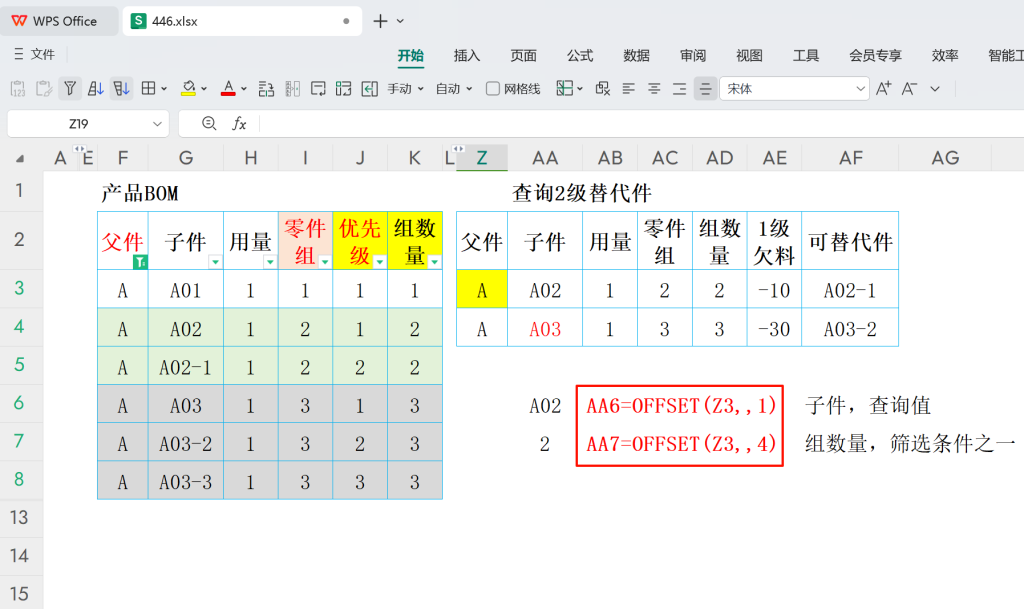1024x609 pixels.
Task: Expand the Name Box dropdown arrow
Action: click(157, 124)
